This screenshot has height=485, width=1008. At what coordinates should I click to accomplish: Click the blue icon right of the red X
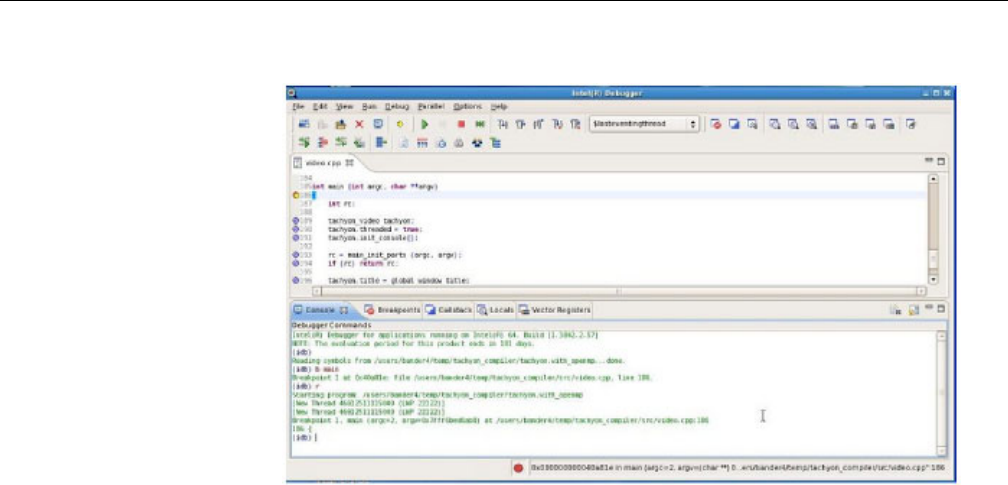(x=378, y=124)
